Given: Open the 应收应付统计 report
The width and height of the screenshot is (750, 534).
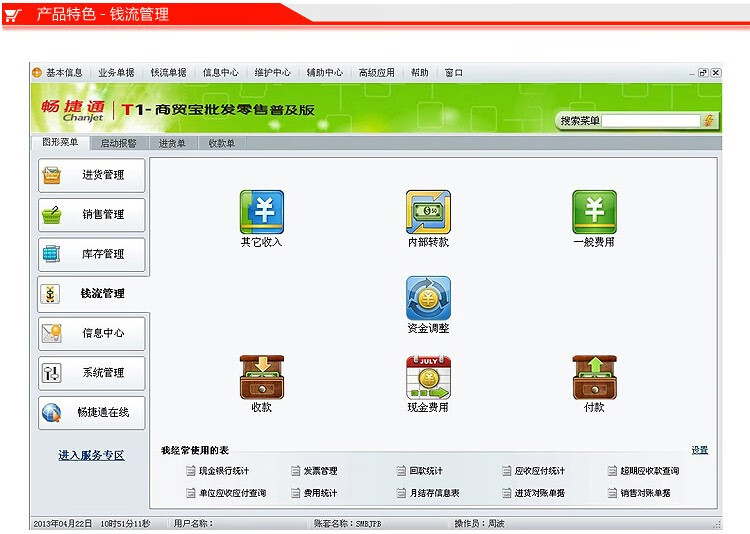Looking at the screenshot, I should [x=534, y=471].
